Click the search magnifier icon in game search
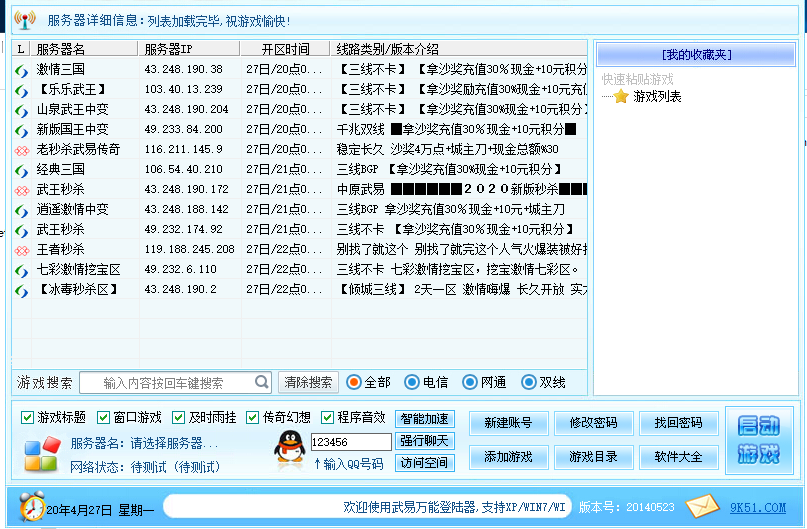This screenshot has height=529, width=807. [x=261, y=382]
